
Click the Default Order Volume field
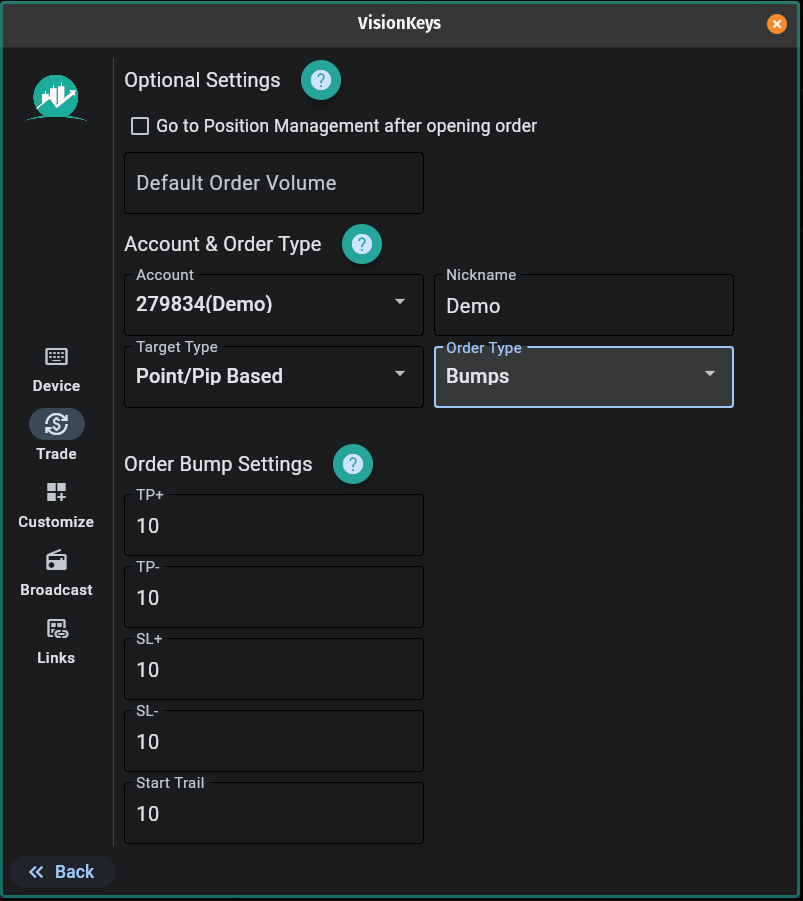click(x=274, y=183)
